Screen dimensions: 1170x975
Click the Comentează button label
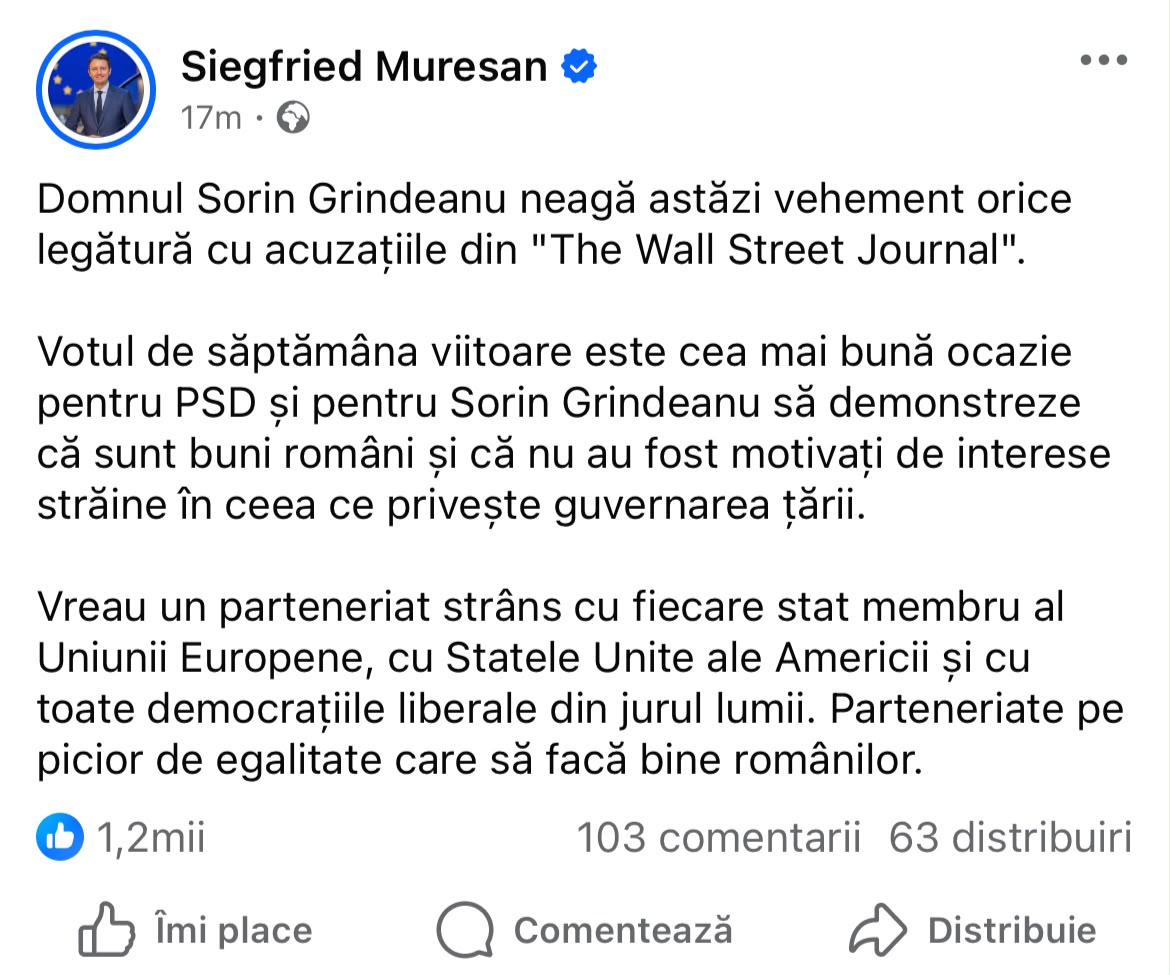point(623,930)
